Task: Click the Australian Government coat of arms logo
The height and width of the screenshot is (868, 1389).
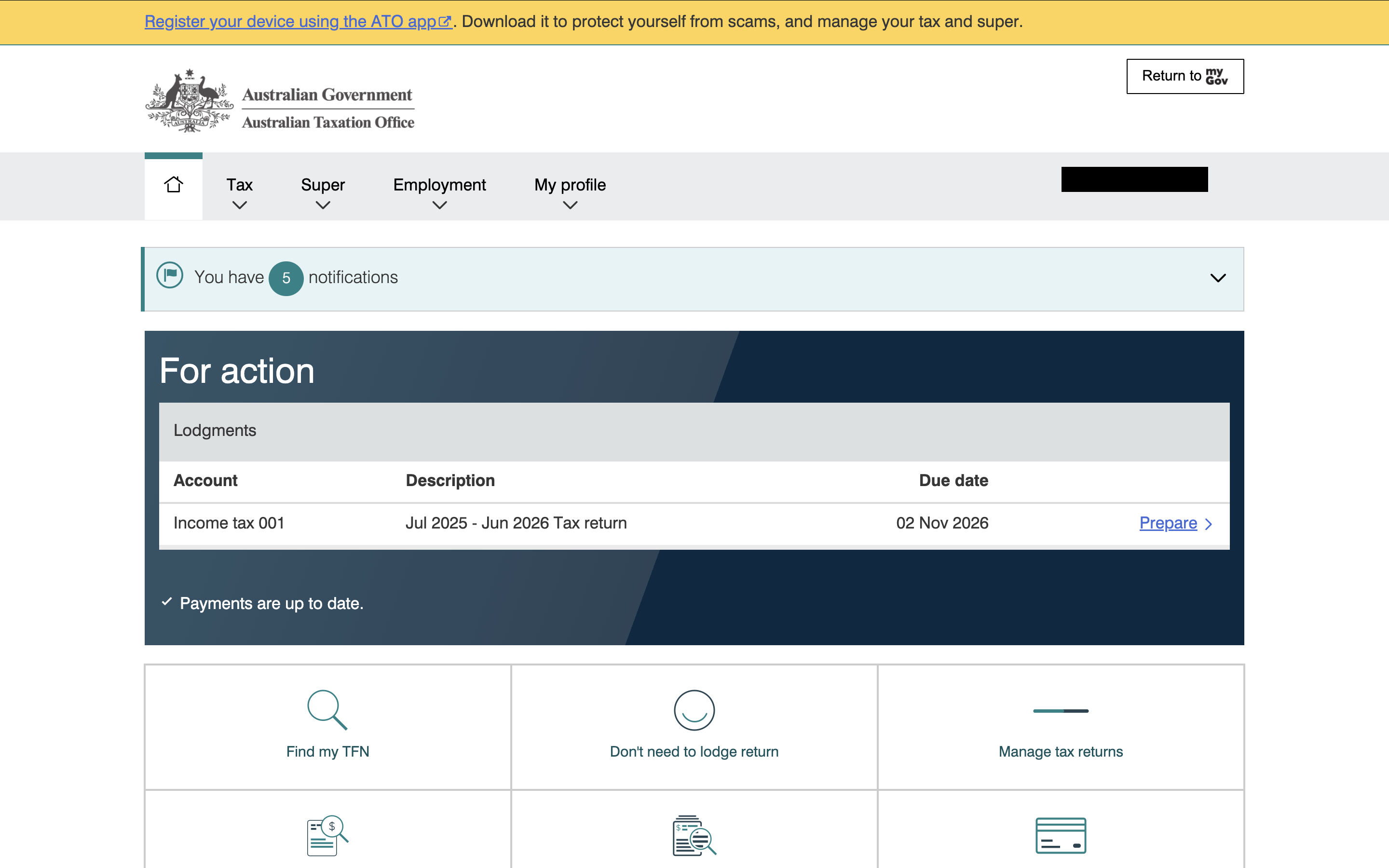Action: pos(190,101)
